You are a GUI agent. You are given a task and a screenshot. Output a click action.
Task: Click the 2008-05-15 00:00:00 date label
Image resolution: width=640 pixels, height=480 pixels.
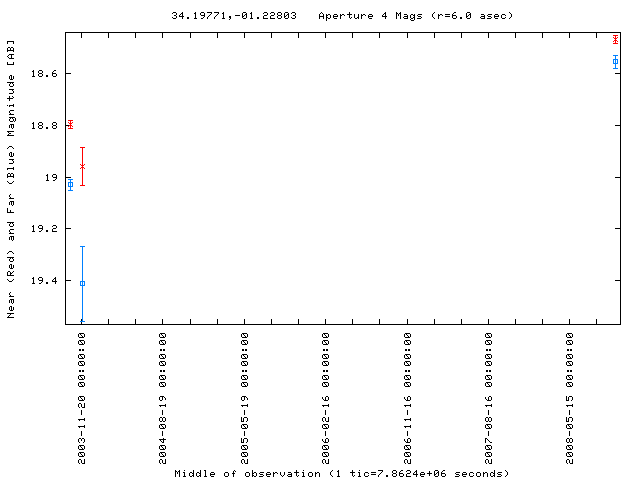pos(569,398)
